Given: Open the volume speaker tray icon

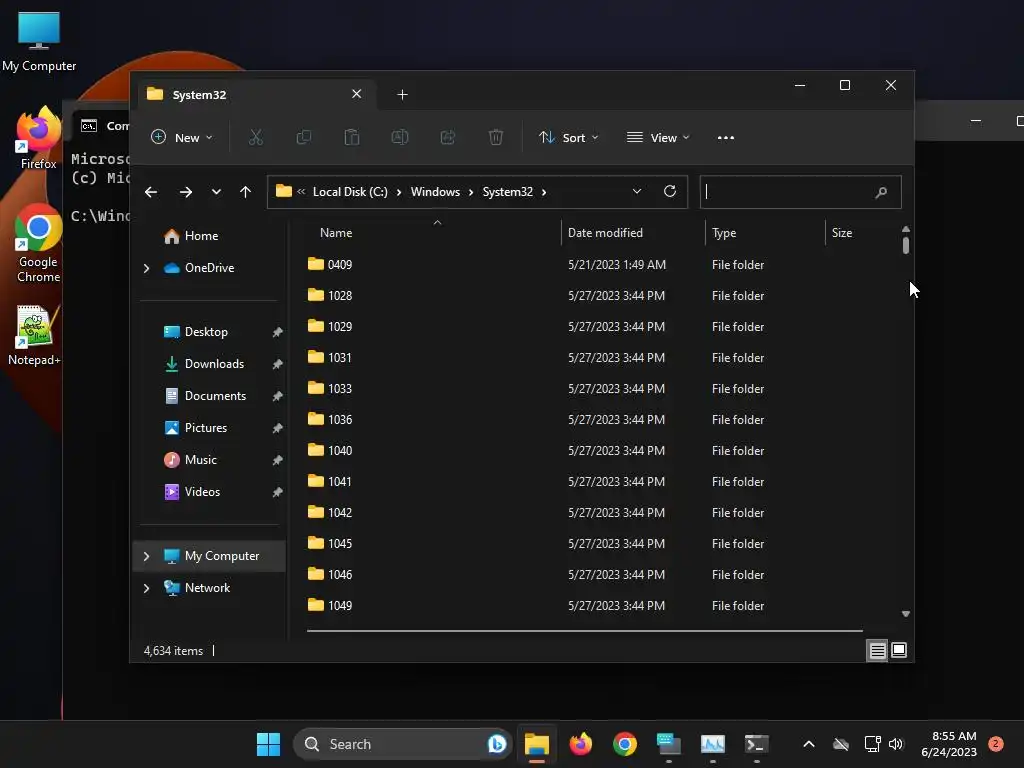Looking at the screenshot, I should tap(896, 744).
